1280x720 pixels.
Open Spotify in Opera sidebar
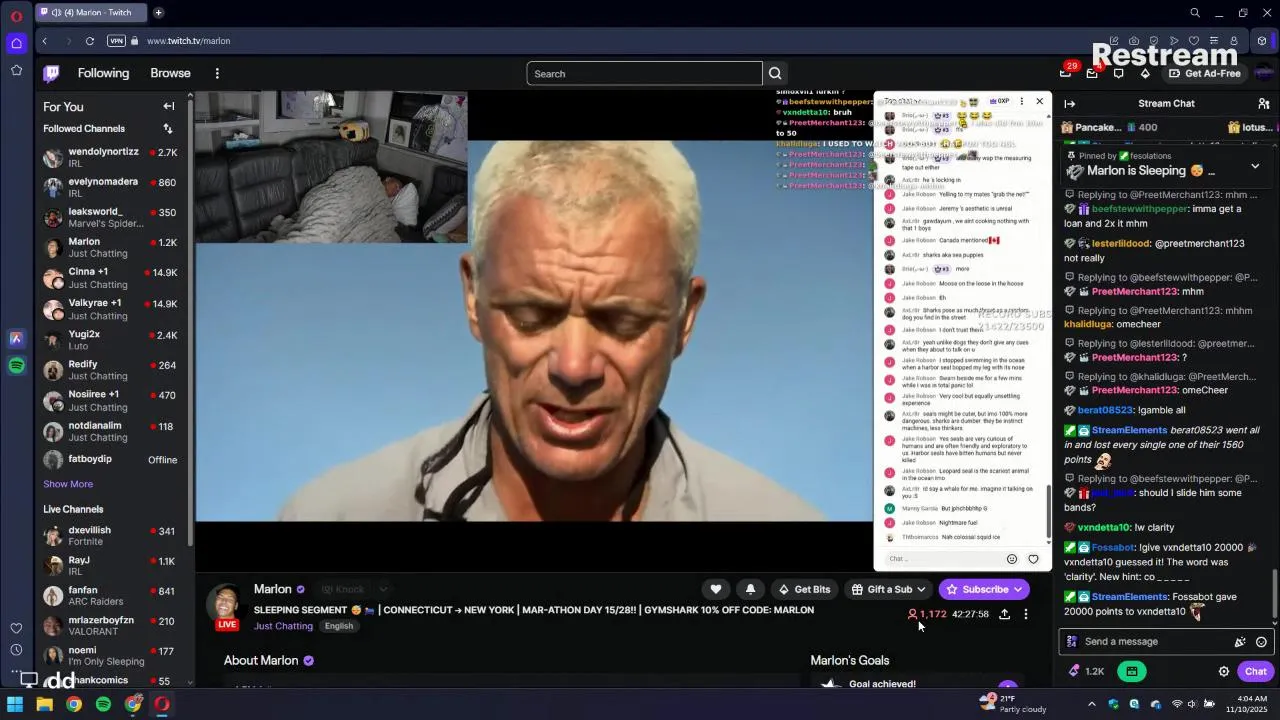[x=16, y=366]
